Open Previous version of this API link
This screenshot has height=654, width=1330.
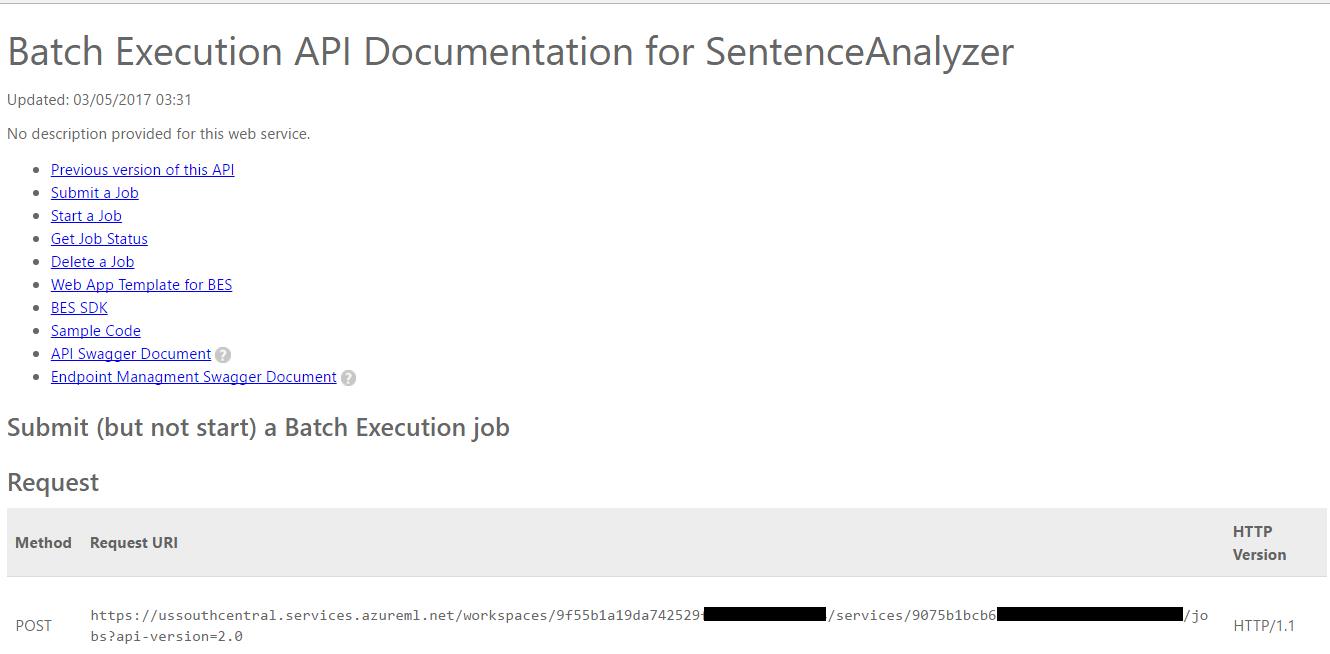click(143, 170)
